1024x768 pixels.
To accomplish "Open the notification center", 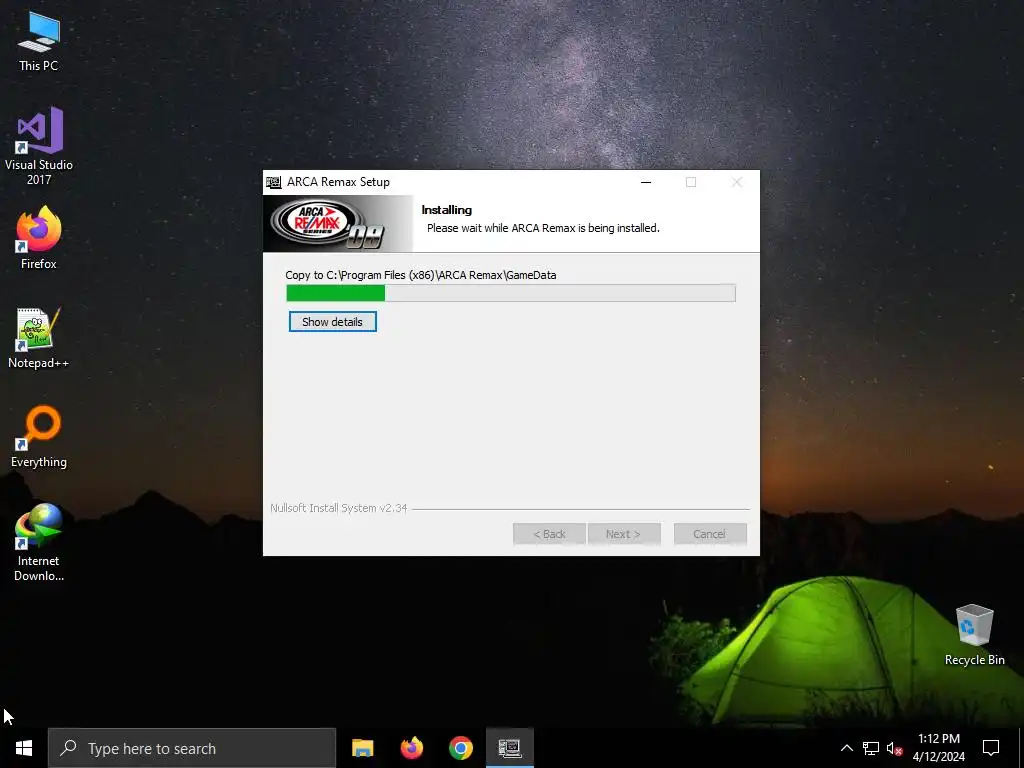I will [991, 748].
